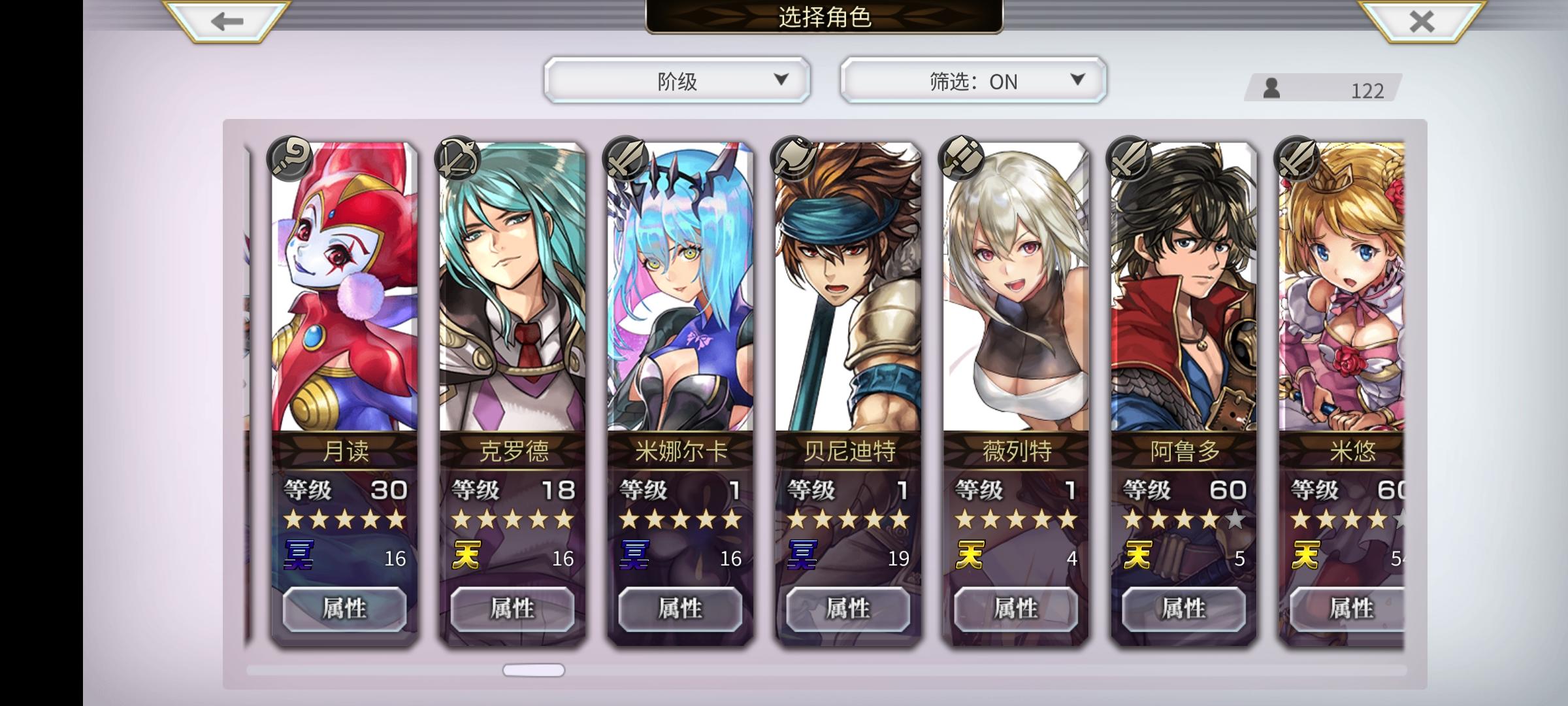Click the horizontal scrollbar handle
Viewport: 1568px width, 706px height.
[533, 670]
